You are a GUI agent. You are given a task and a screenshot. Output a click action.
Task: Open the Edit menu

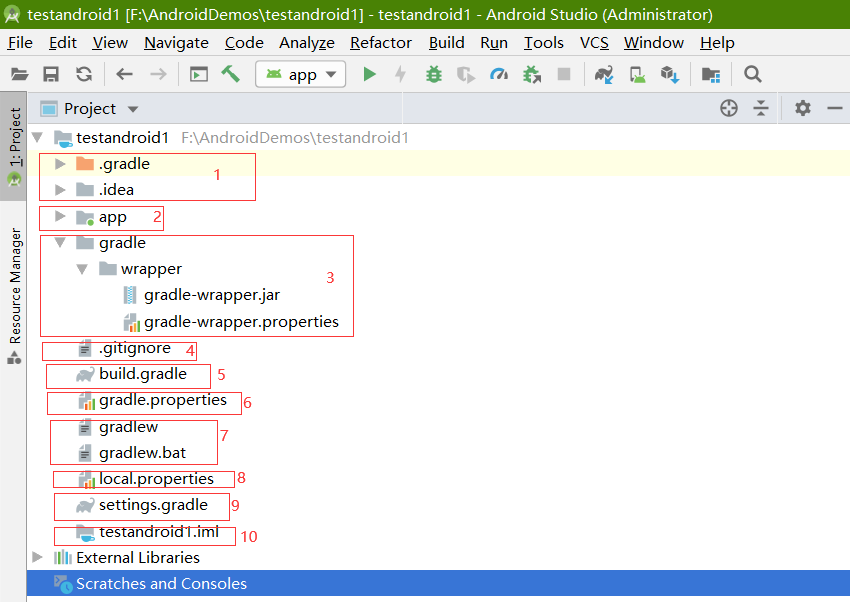[63, 43]
